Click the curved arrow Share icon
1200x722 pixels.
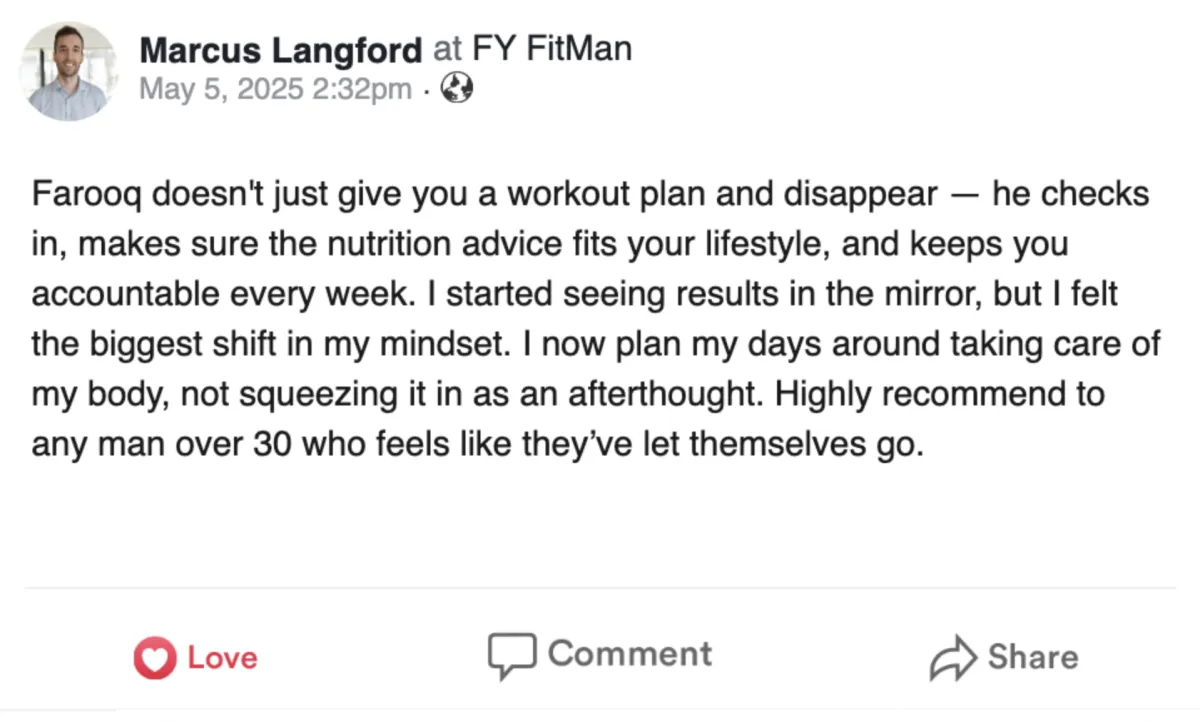click(x=953, y=658)
